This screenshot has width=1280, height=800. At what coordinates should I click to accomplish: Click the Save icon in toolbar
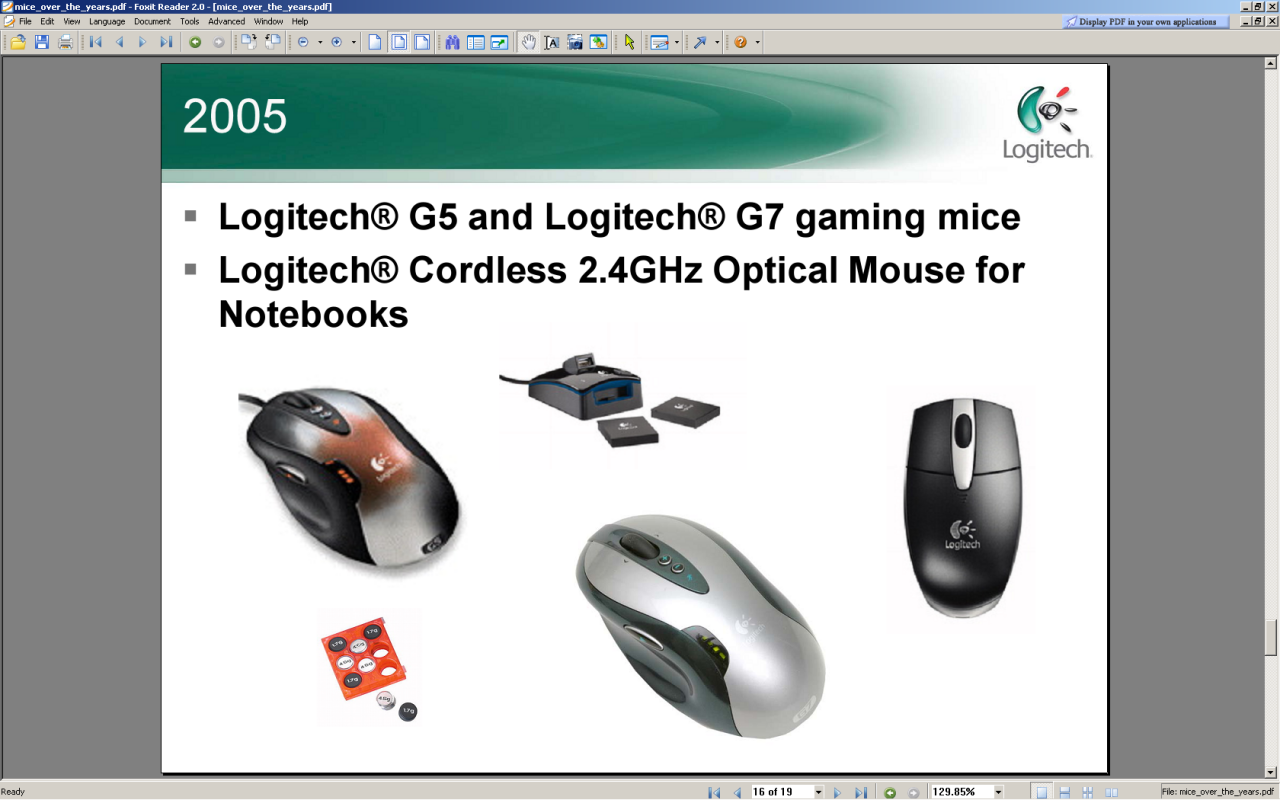point(42,42)
